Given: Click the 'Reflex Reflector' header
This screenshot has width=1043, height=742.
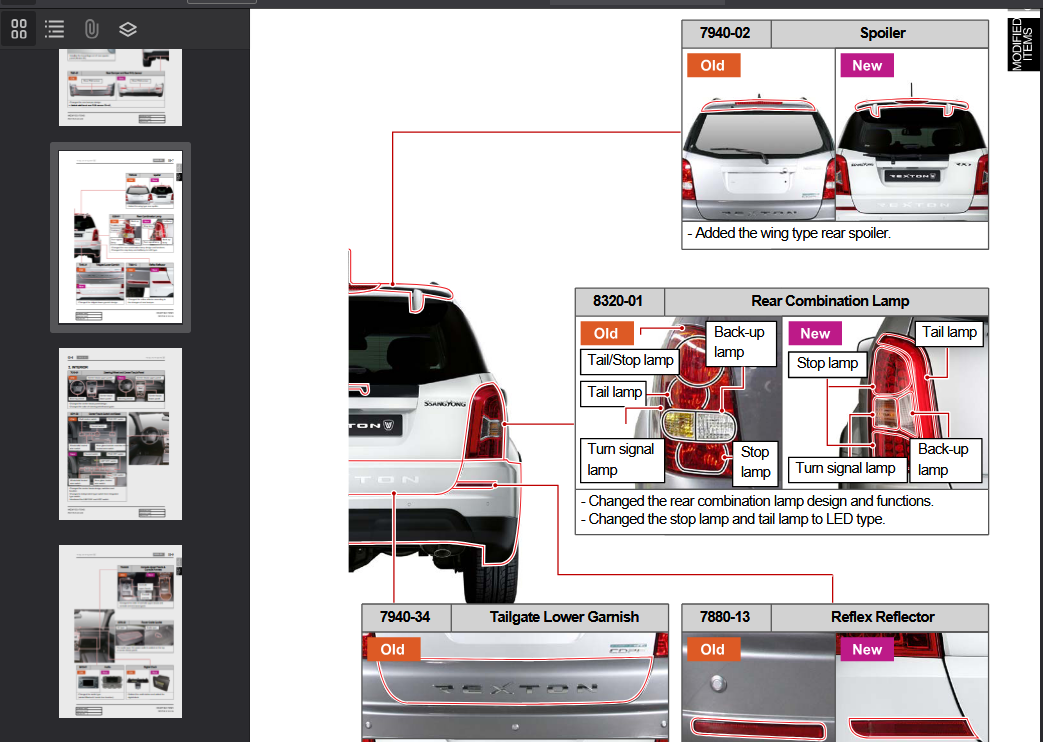Looking at the screenshot, I should coord(882,617).
